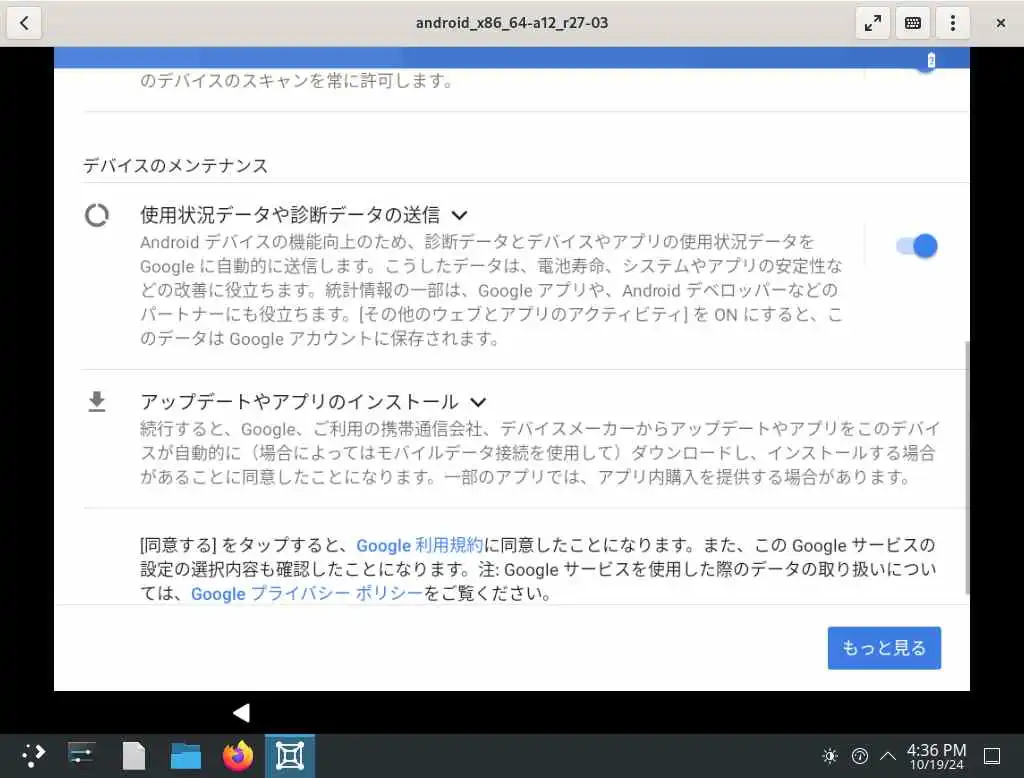Open the Google 利用規約 link
1024x778 pixels.
pyautogui.click(x=419, y=545)
